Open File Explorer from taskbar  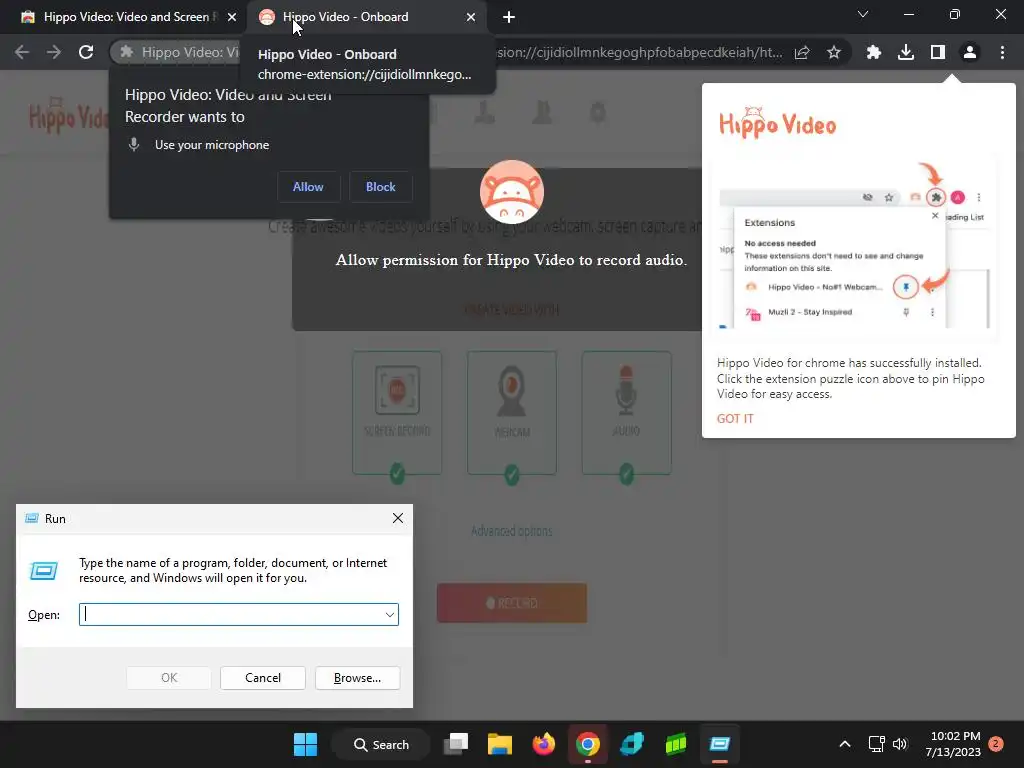[500, 744]
